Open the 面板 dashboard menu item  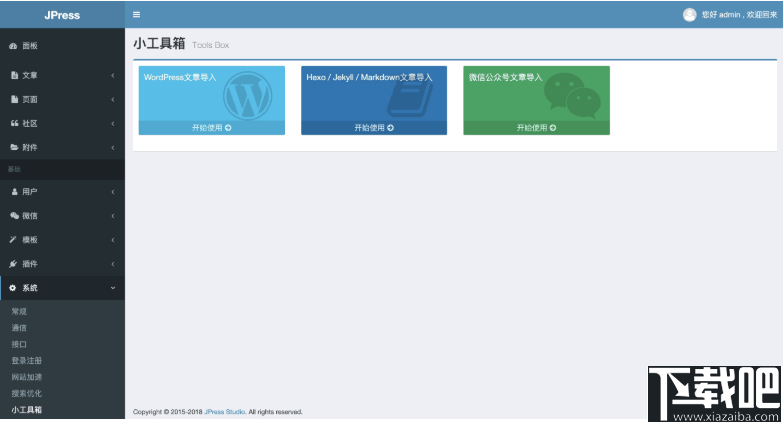point(62,46)
